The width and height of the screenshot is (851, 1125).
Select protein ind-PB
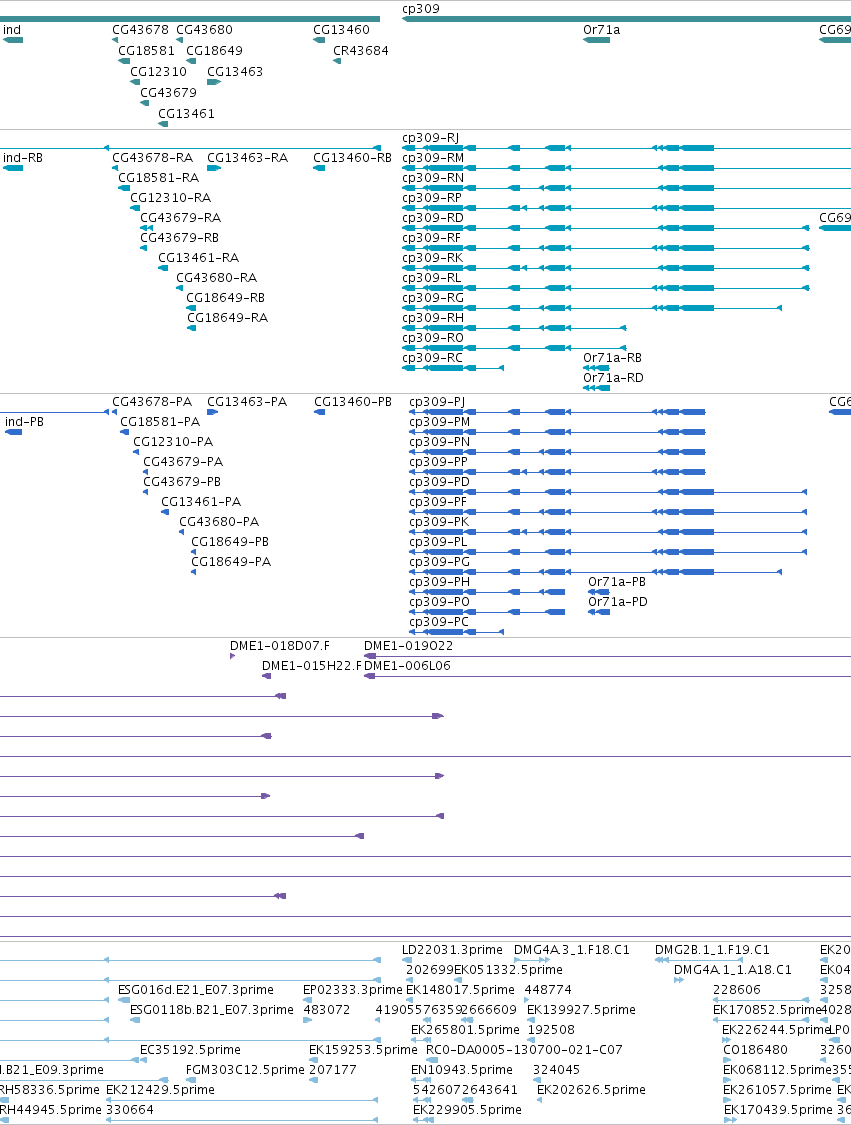tap(24, 421)
